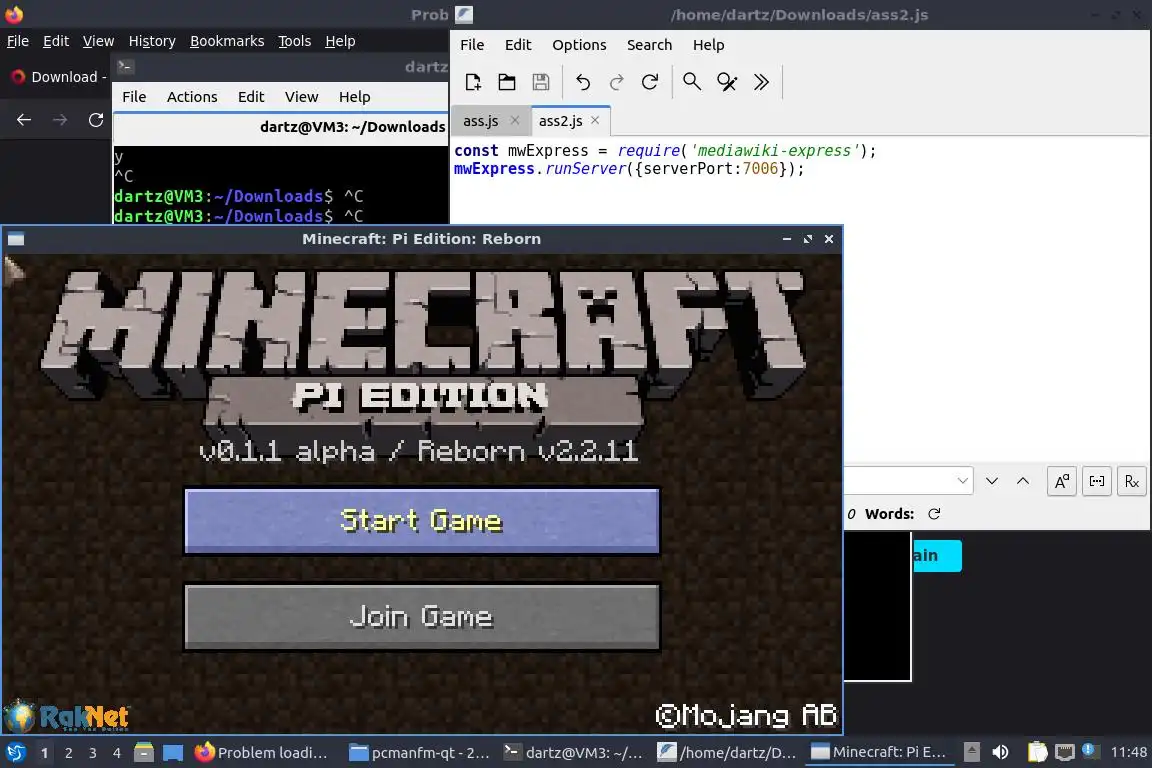Select the ass2.js tab
1152x768 pixels.
click(561, 121)
